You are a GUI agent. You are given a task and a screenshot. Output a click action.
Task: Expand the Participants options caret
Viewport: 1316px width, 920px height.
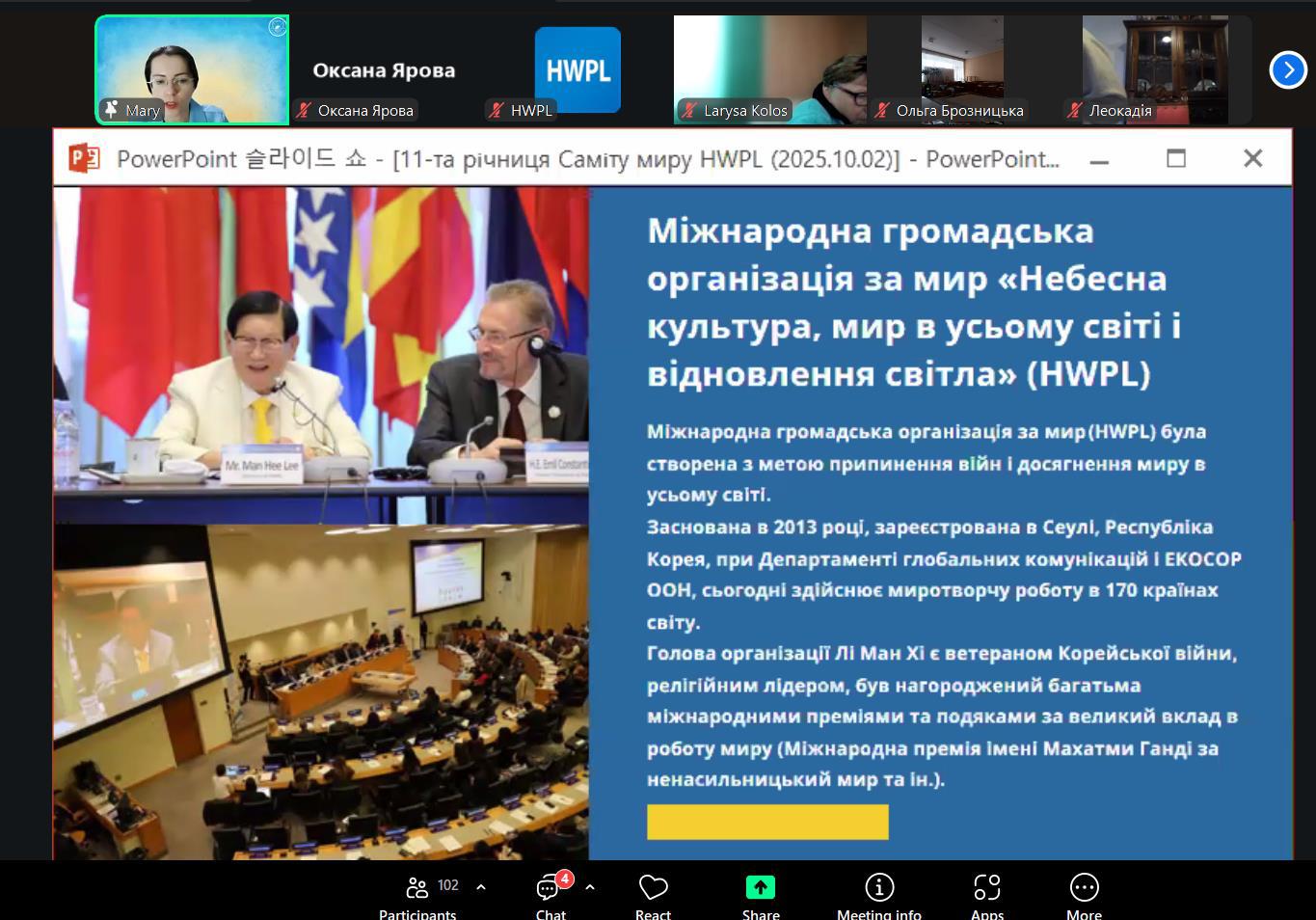coord(481,887)
